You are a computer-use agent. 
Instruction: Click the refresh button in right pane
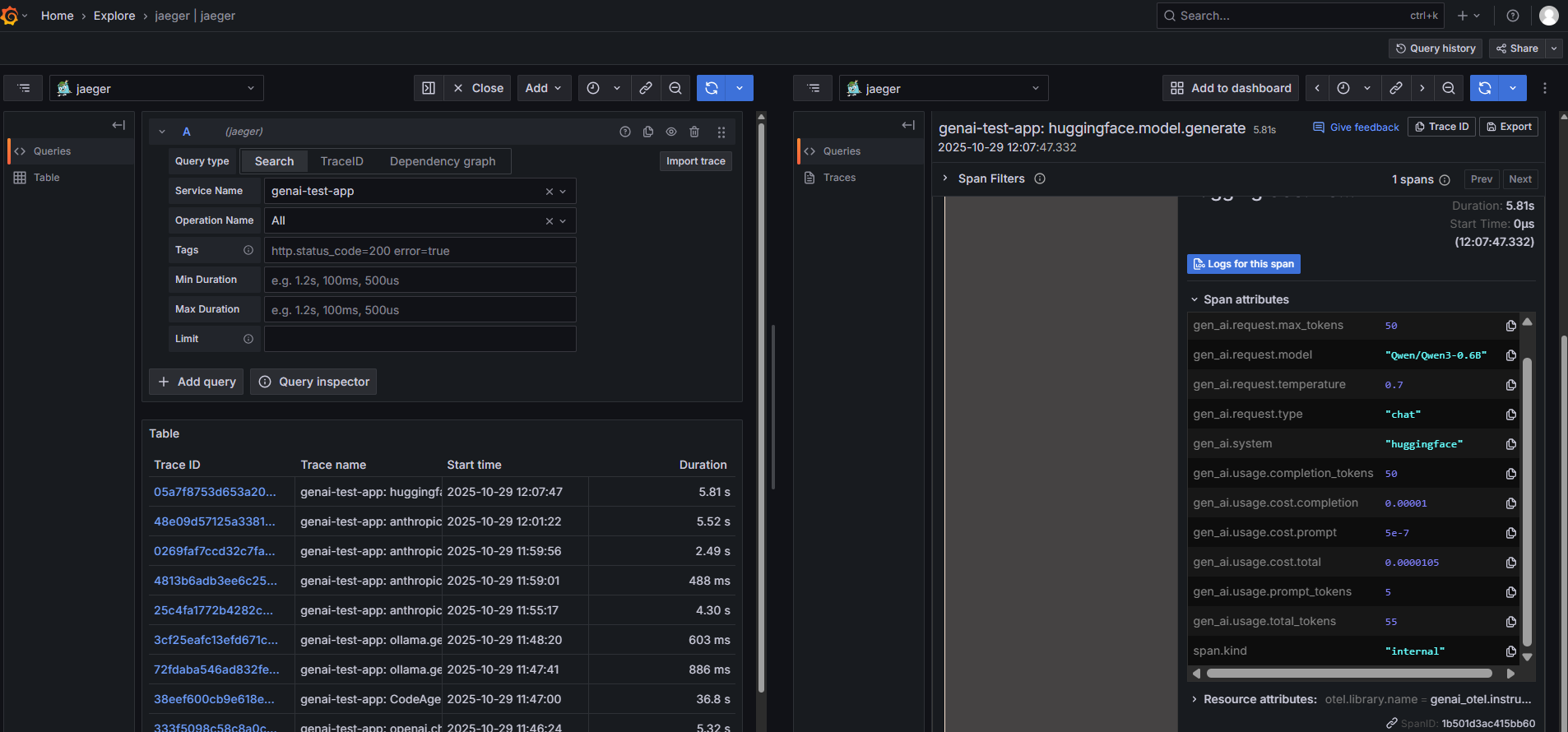1485,88
